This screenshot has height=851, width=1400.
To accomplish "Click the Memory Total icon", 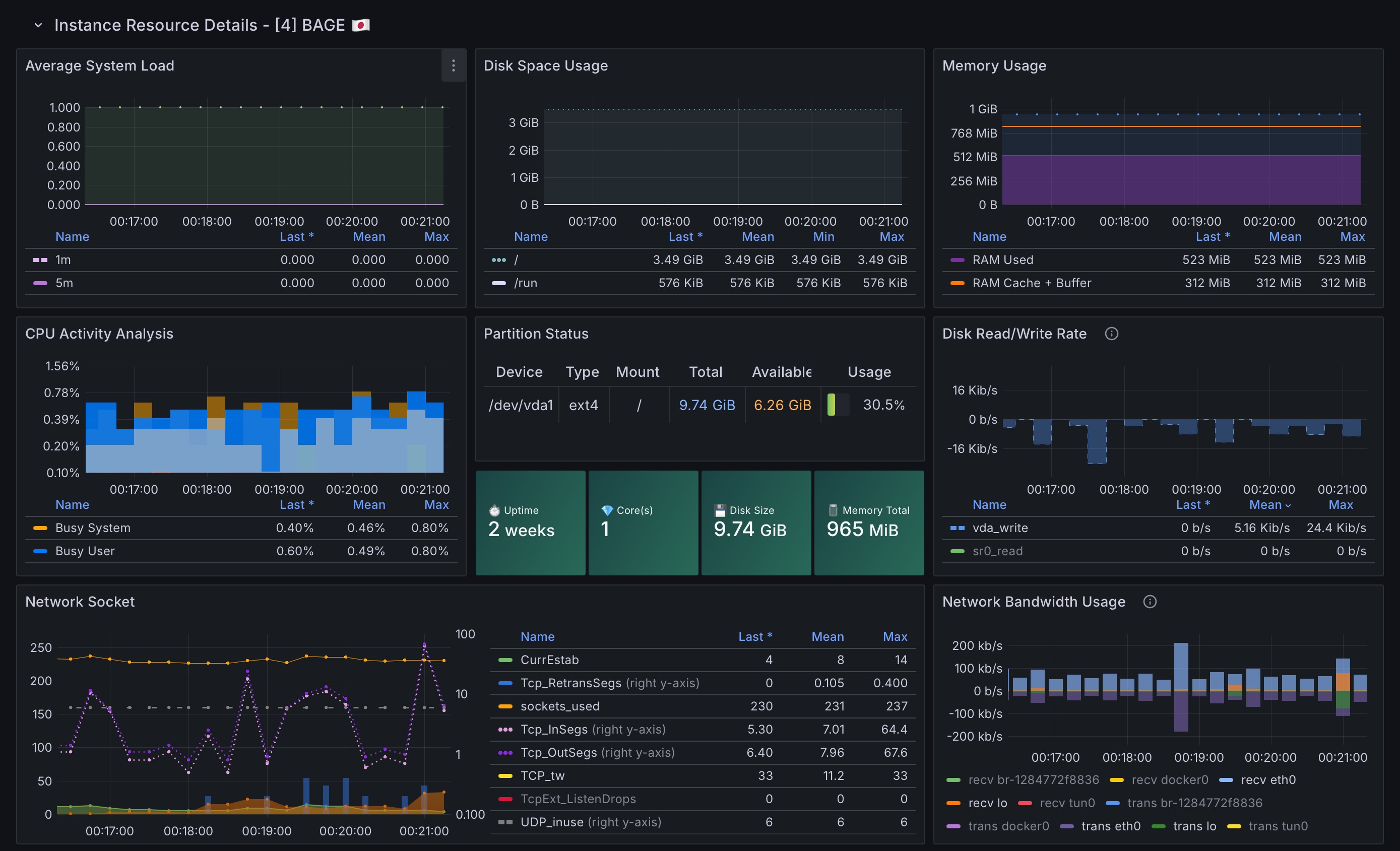I will (833, 510).
